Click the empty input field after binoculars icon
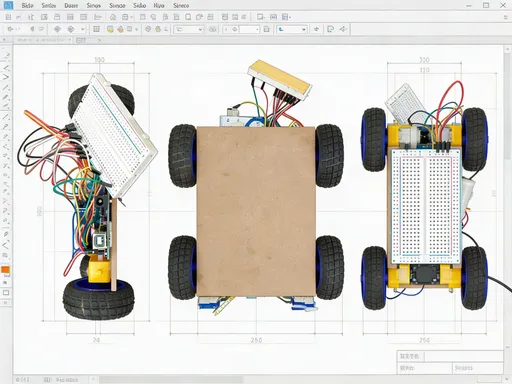 [x=249, y=29]
